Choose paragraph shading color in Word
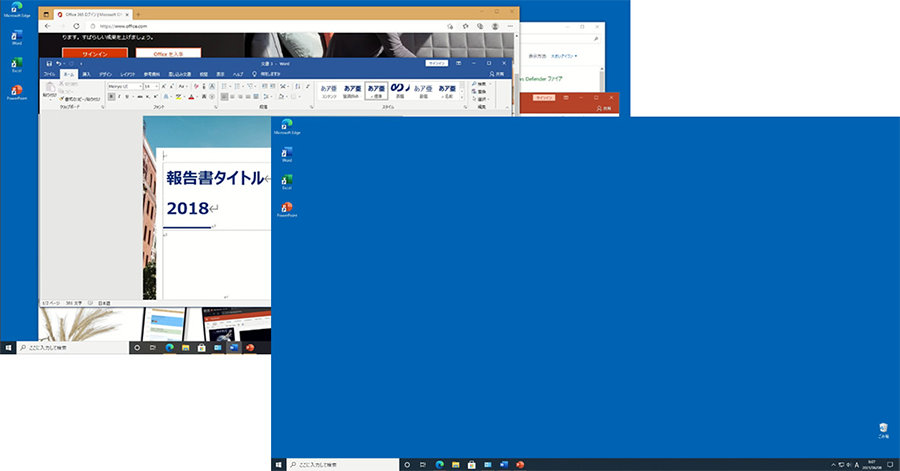Screen dimensions: 900x471 [x=281, y=96]
